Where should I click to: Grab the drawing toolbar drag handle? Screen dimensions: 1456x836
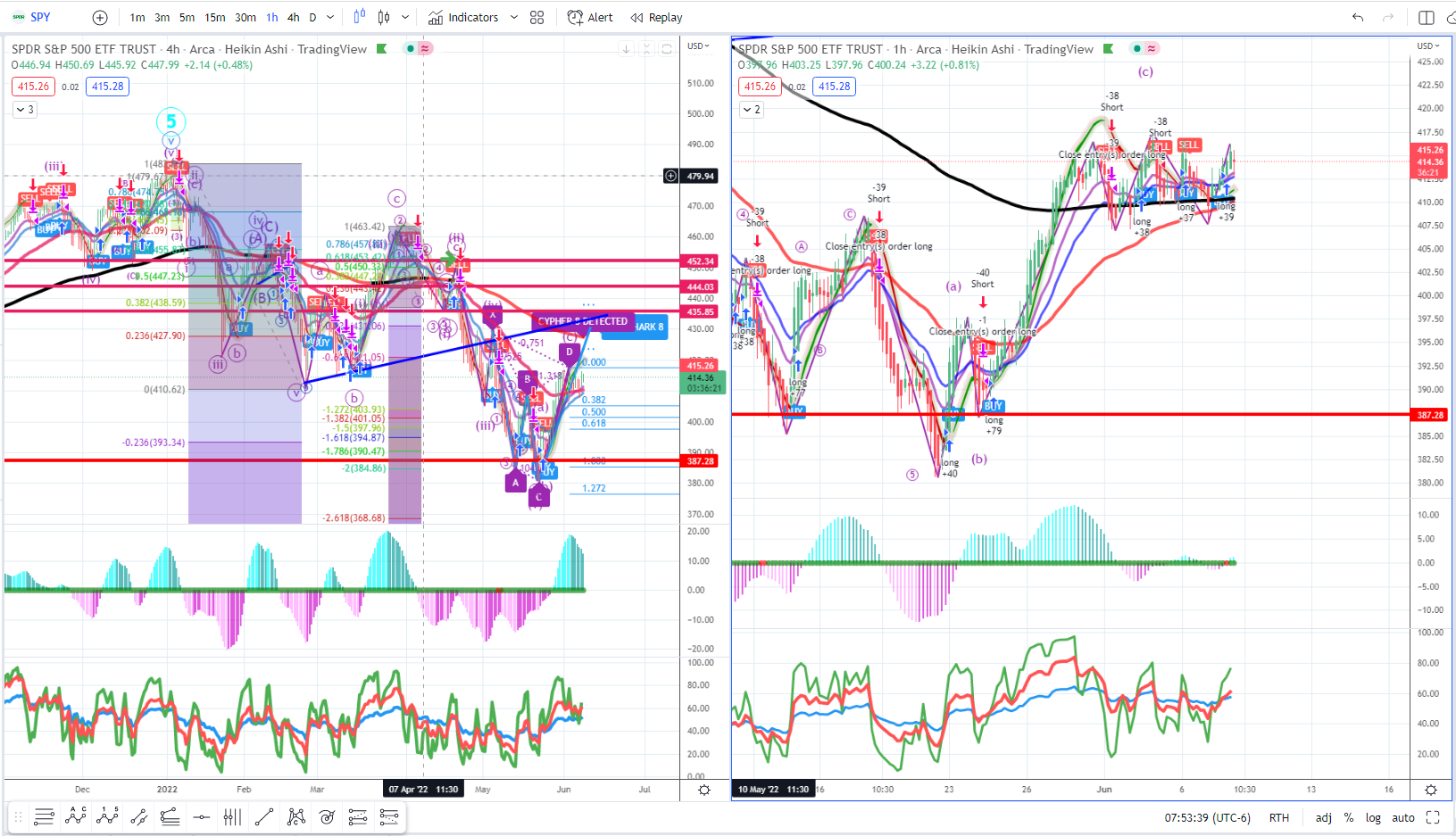(x=18, y=816)
